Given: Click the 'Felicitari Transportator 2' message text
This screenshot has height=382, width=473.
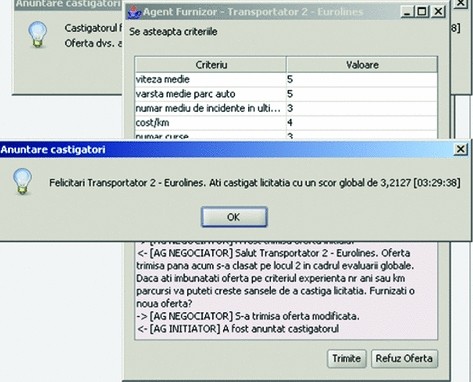Looking at the screenshot, I should point(255,183).
